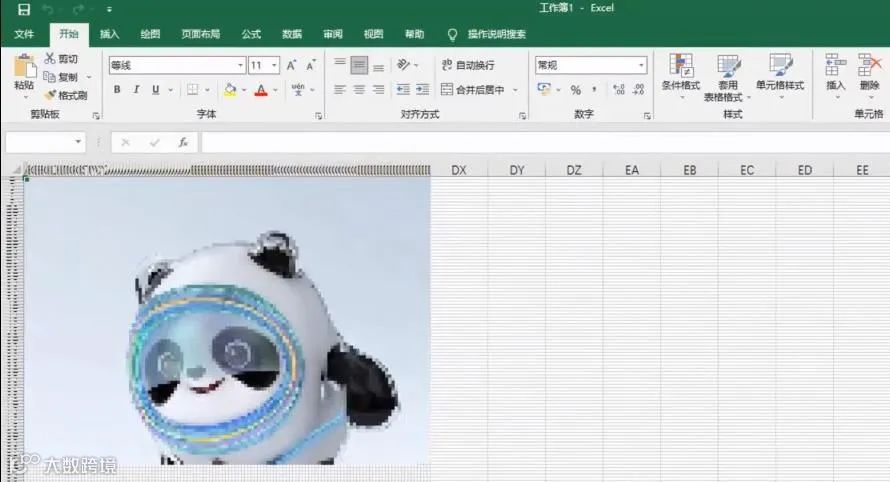Screen dimensions: 890x482
Task: Select the 开始 ribbon tab
Action: tap(69, 34)
